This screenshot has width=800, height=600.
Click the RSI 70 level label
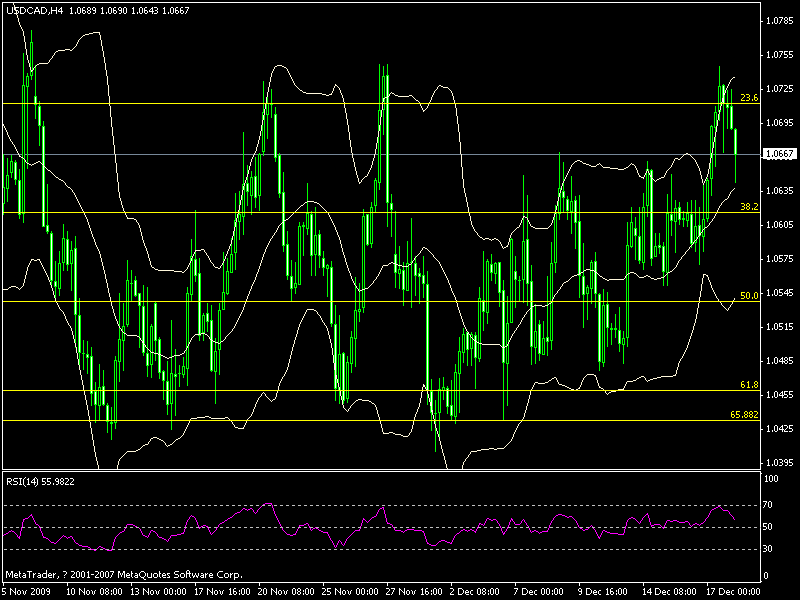point(768,505)
